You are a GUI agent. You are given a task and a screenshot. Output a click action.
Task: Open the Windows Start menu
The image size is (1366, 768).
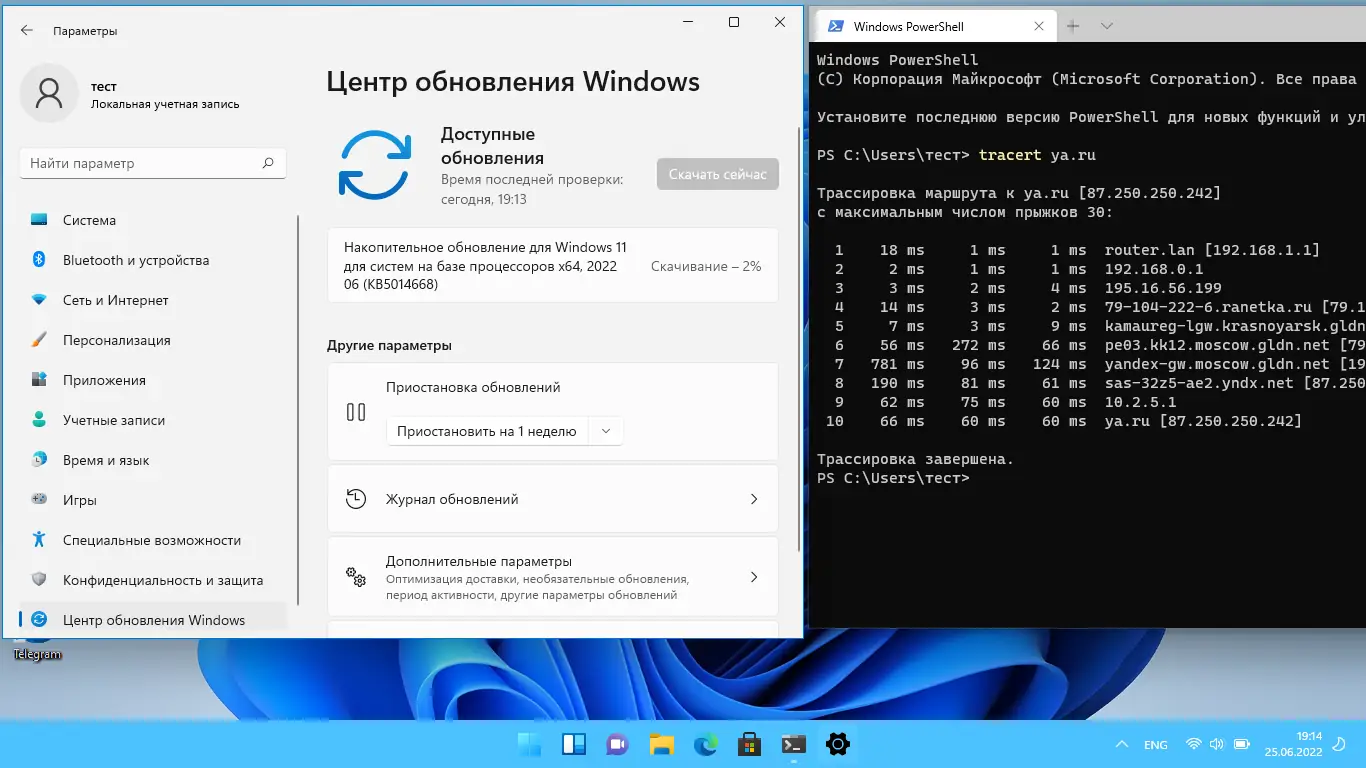click(530, 744)
